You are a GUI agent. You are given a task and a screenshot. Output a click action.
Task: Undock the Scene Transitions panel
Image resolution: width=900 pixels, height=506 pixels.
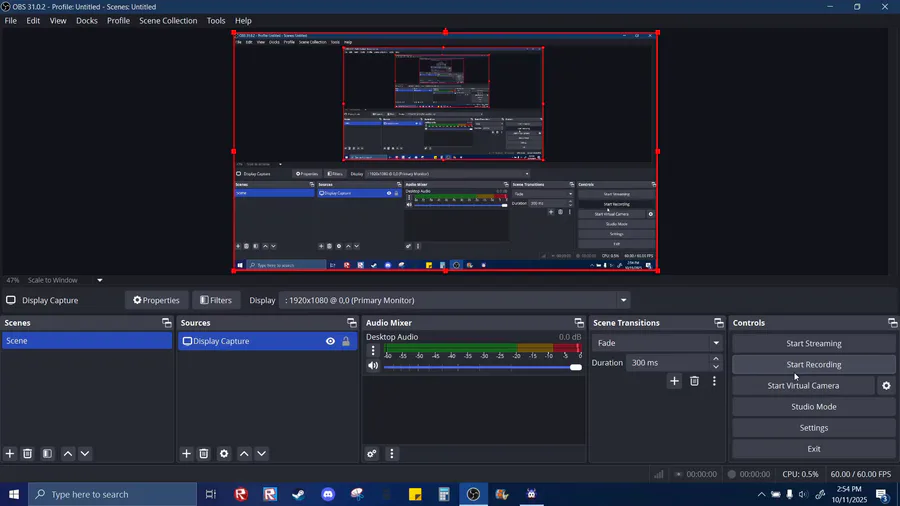click(x=719, y=322)
